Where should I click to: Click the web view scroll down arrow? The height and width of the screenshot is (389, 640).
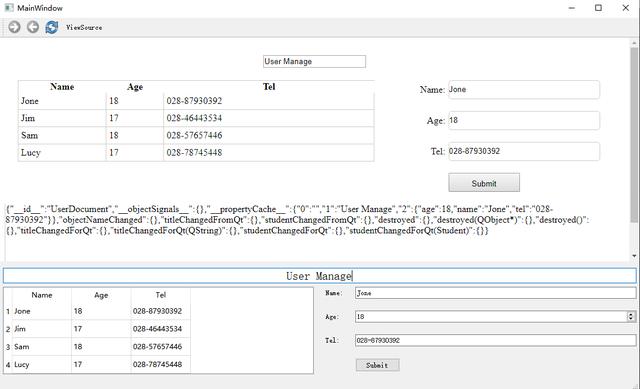(x=634, y=256)
